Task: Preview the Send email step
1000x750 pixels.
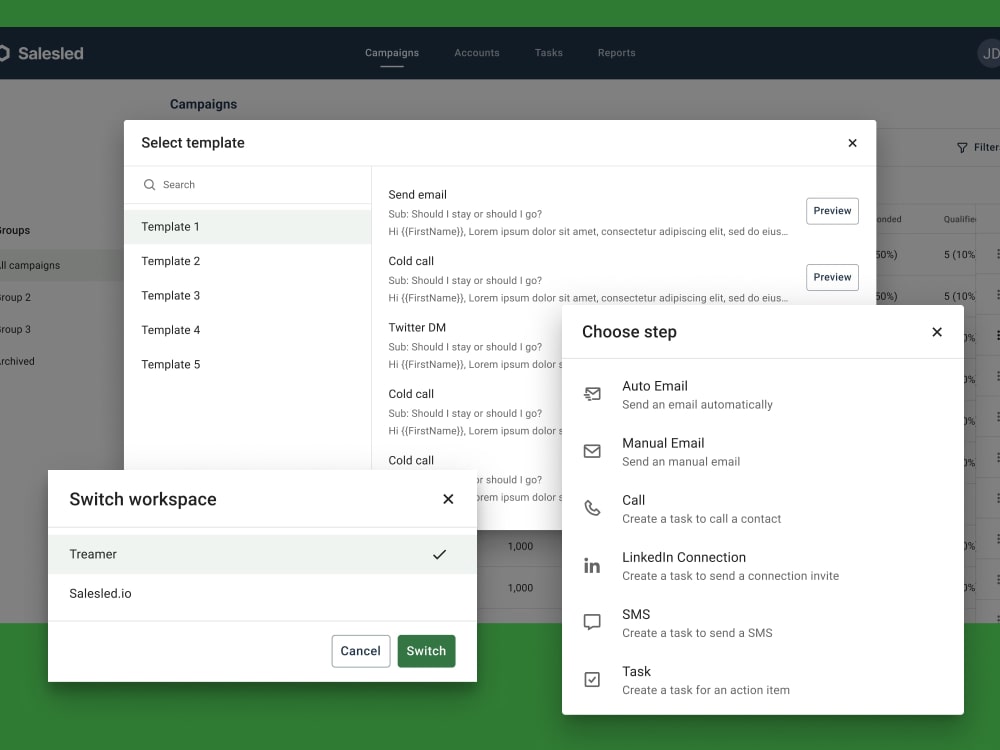Action: pos(832,211)
